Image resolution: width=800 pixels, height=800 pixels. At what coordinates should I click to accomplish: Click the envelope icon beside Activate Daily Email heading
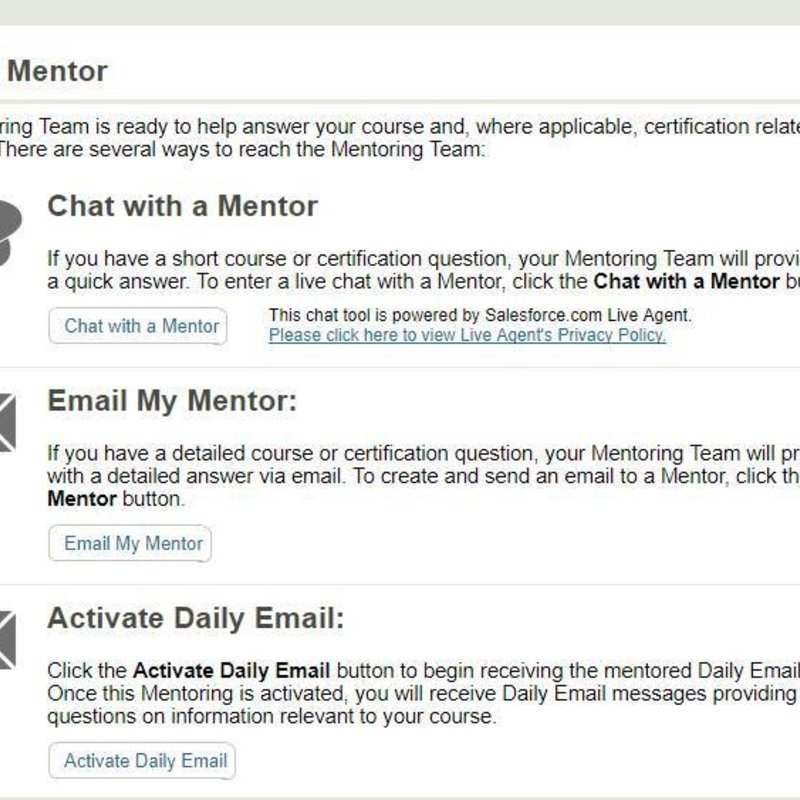click(8, 640)
